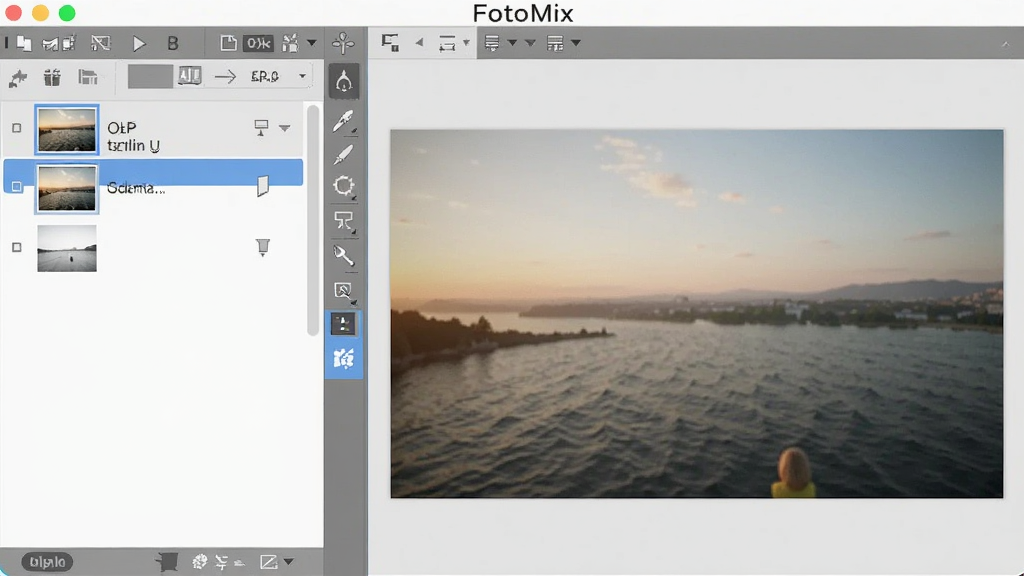Click the layer list vertical scrollbar
Viewport: 1024px width, 576px height.
click(x=313, y=220)
